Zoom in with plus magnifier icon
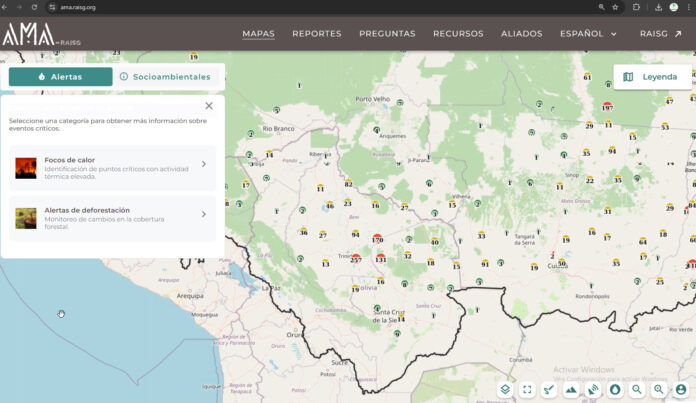696x403 pixels. coord(659,390)
